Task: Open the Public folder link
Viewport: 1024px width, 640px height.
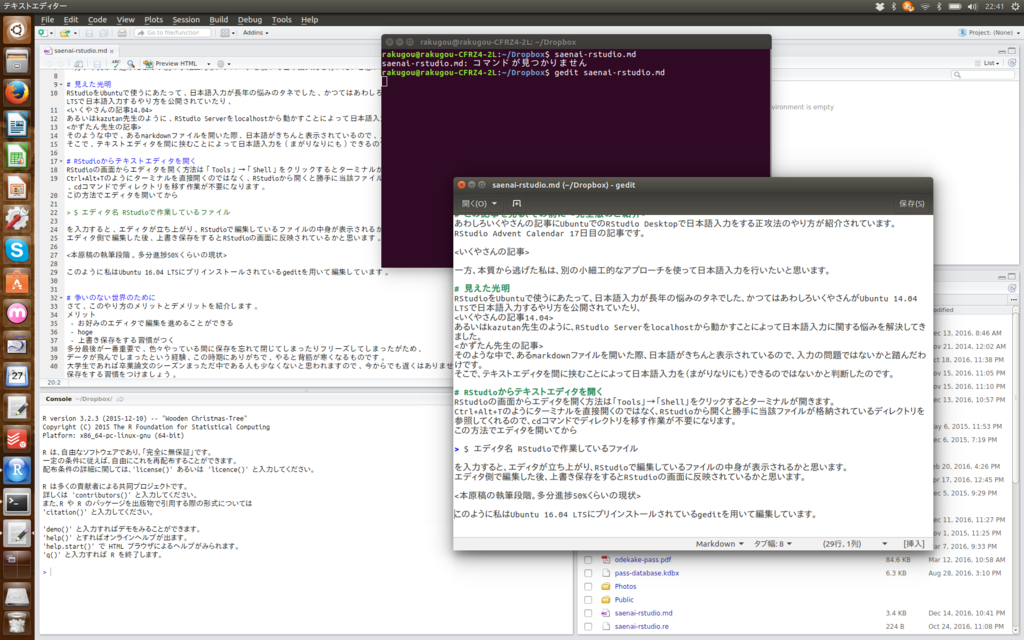Action: click(x=624, y=600)
